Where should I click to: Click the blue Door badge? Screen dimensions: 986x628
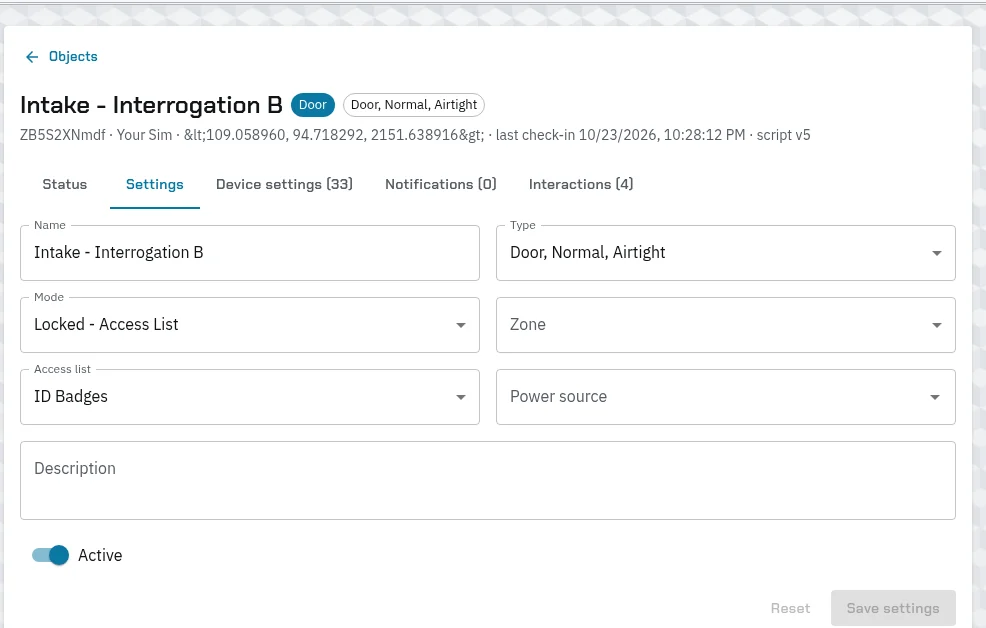pyautogui.click(x=313, y=105)
